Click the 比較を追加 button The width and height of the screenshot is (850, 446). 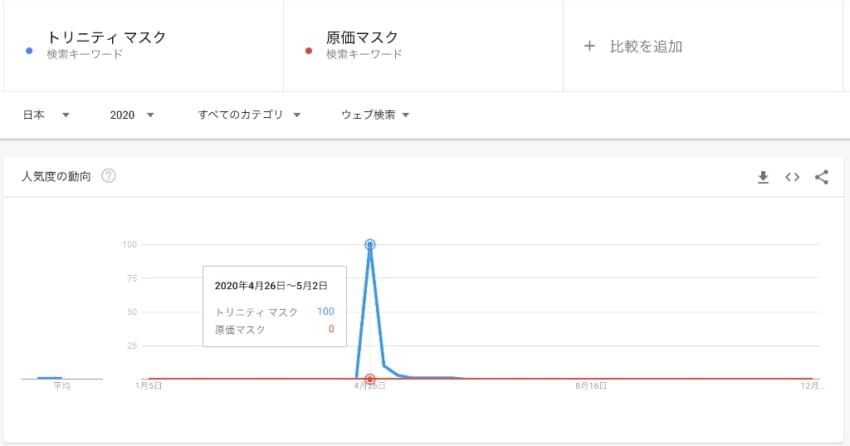tap(646, 46)
